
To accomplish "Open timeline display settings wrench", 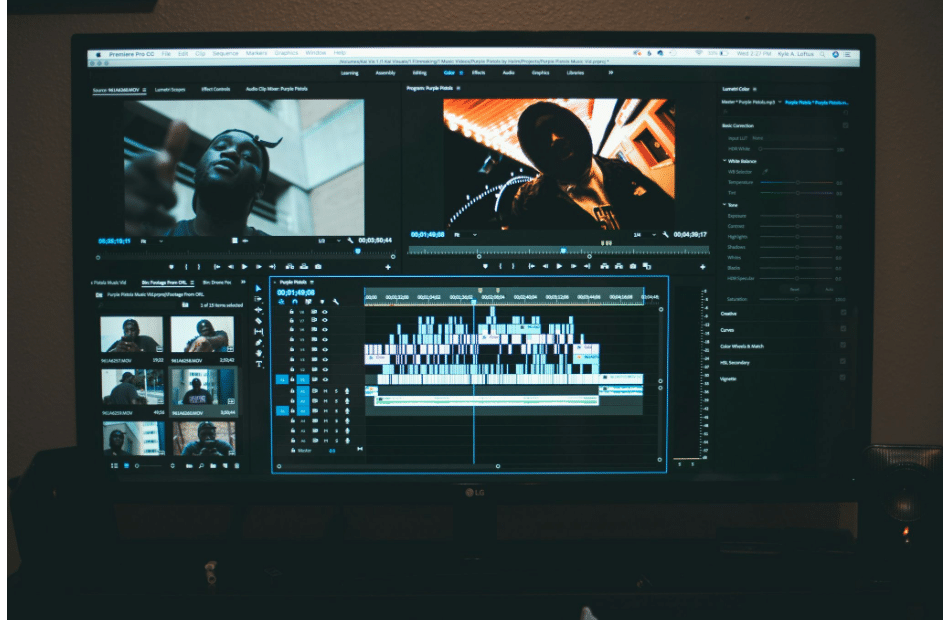I will click(335, 302).
